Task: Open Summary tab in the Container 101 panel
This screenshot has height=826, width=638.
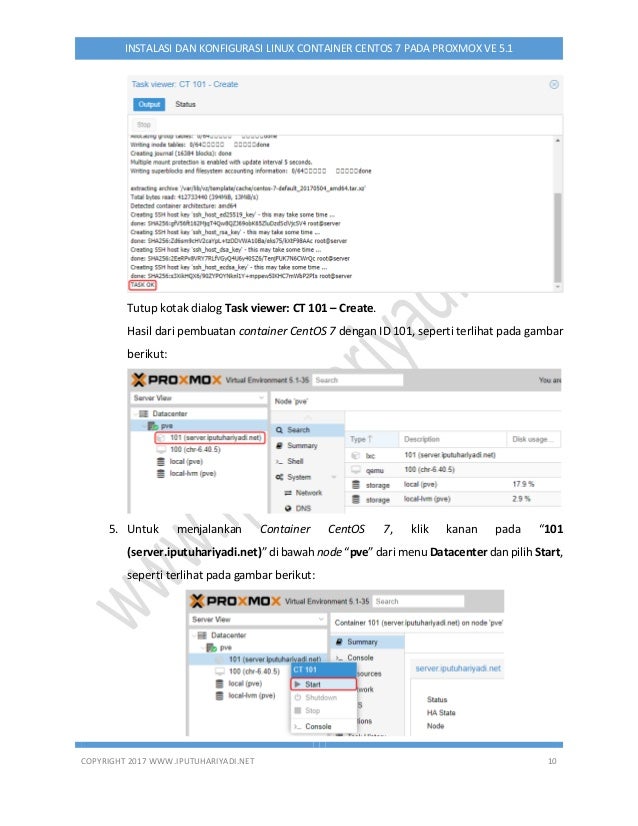Action: [368, 642]
